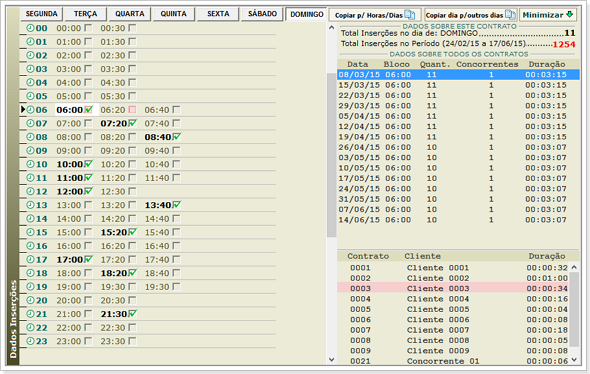Uncheck the 13:40 checkbox
Image resolution: width=590 pixels, height=374 pixels.
click(x=177, y=205)
